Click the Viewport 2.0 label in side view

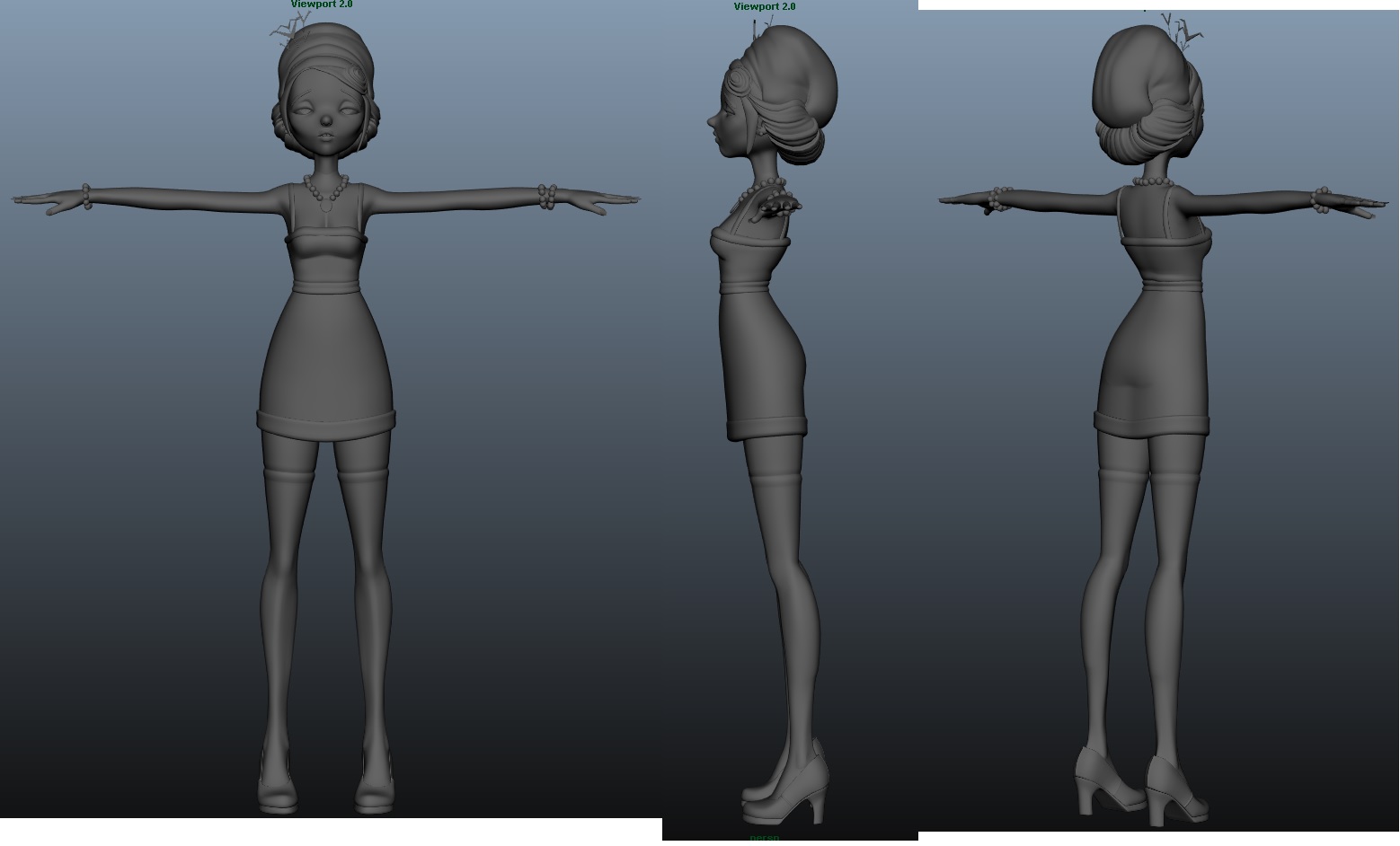(765, 6)
